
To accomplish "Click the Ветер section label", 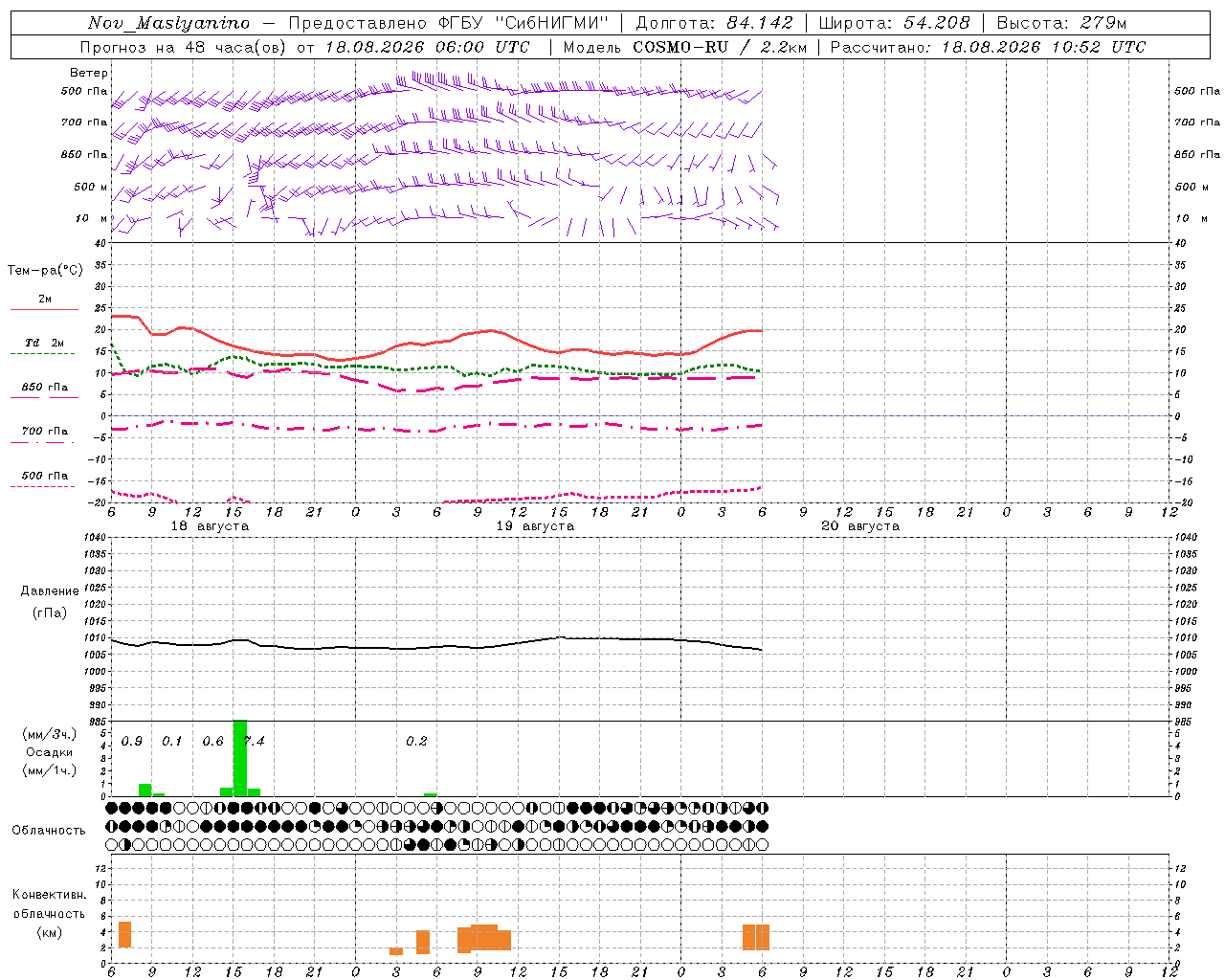I will coord(89,73).
